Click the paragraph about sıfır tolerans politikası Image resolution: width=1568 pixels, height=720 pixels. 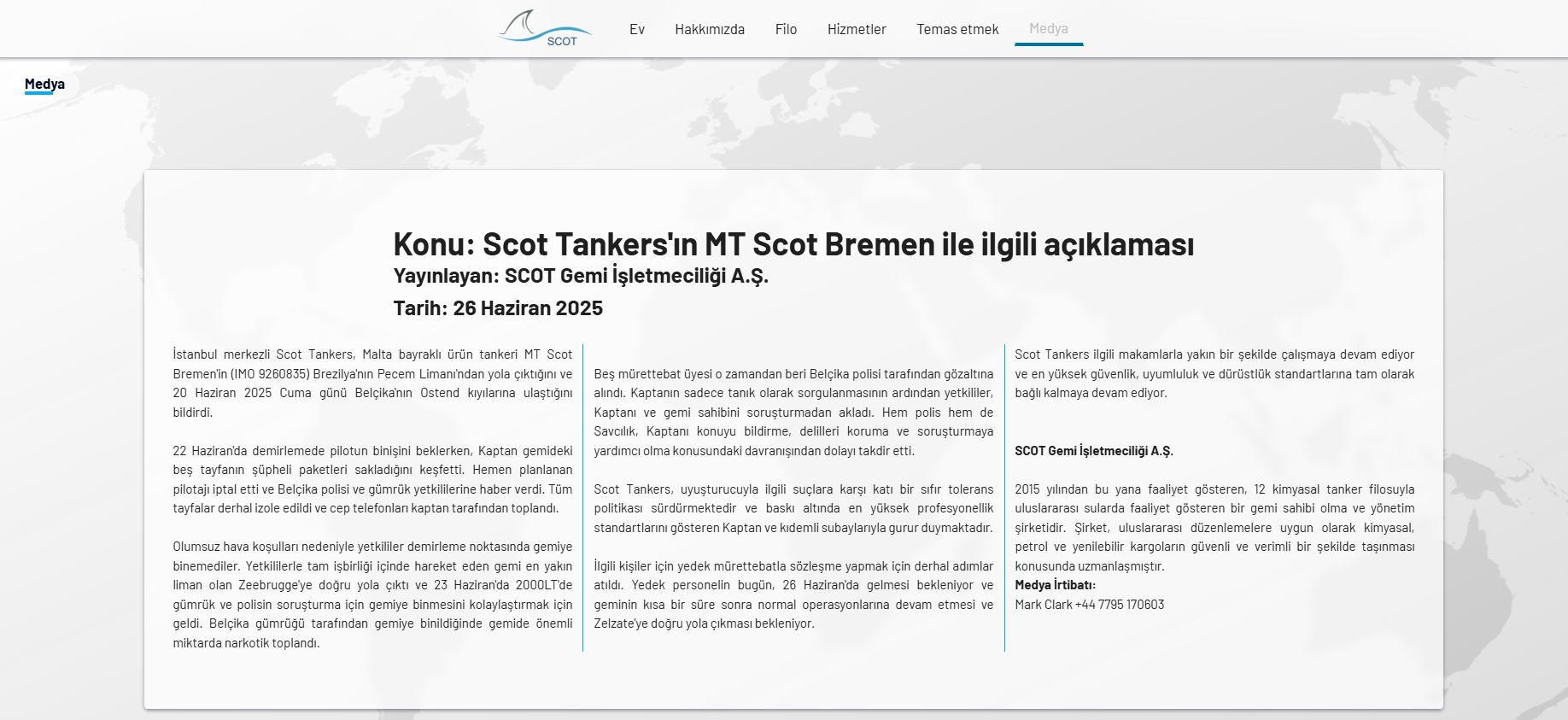[x=793, y=508]
